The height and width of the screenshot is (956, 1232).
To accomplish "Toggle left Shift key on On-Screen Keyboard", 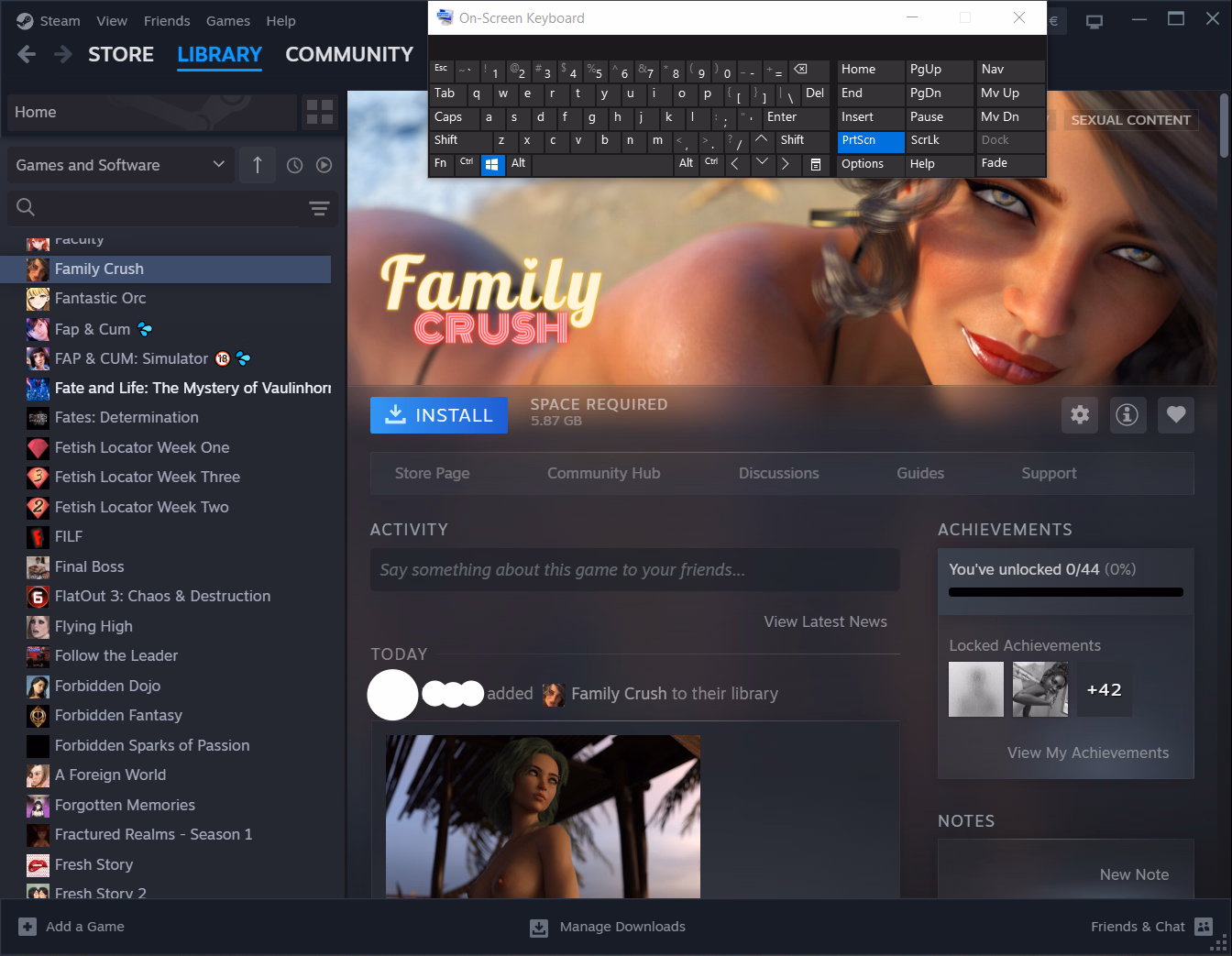I will tap(460, 140).
